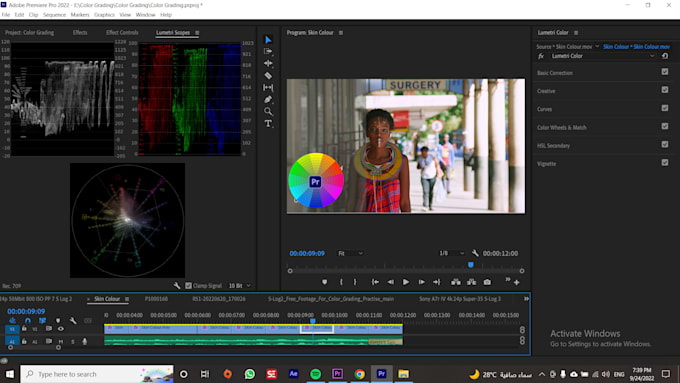The width and height of the screenshot is (680, 383).
Task: Add marker in timeline header
Action: [58, 321]
